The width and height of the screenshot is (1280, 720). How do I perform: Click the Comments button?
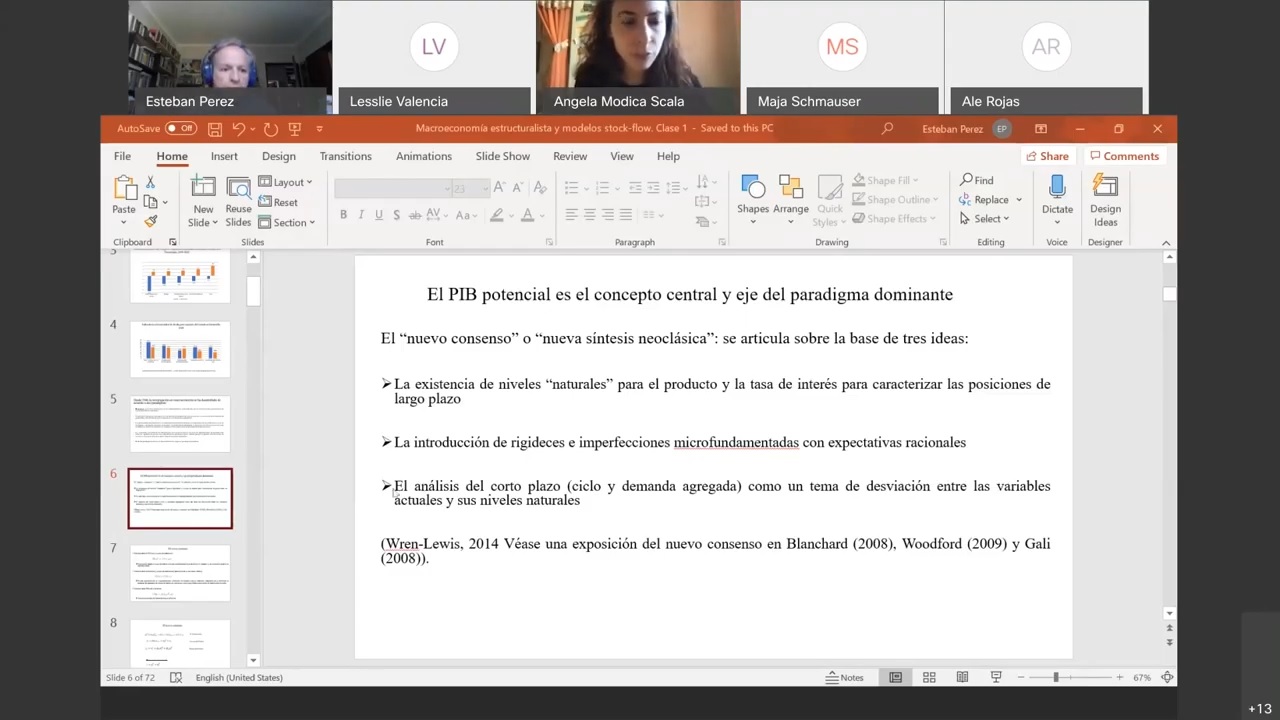click(x=1124, y=156)
